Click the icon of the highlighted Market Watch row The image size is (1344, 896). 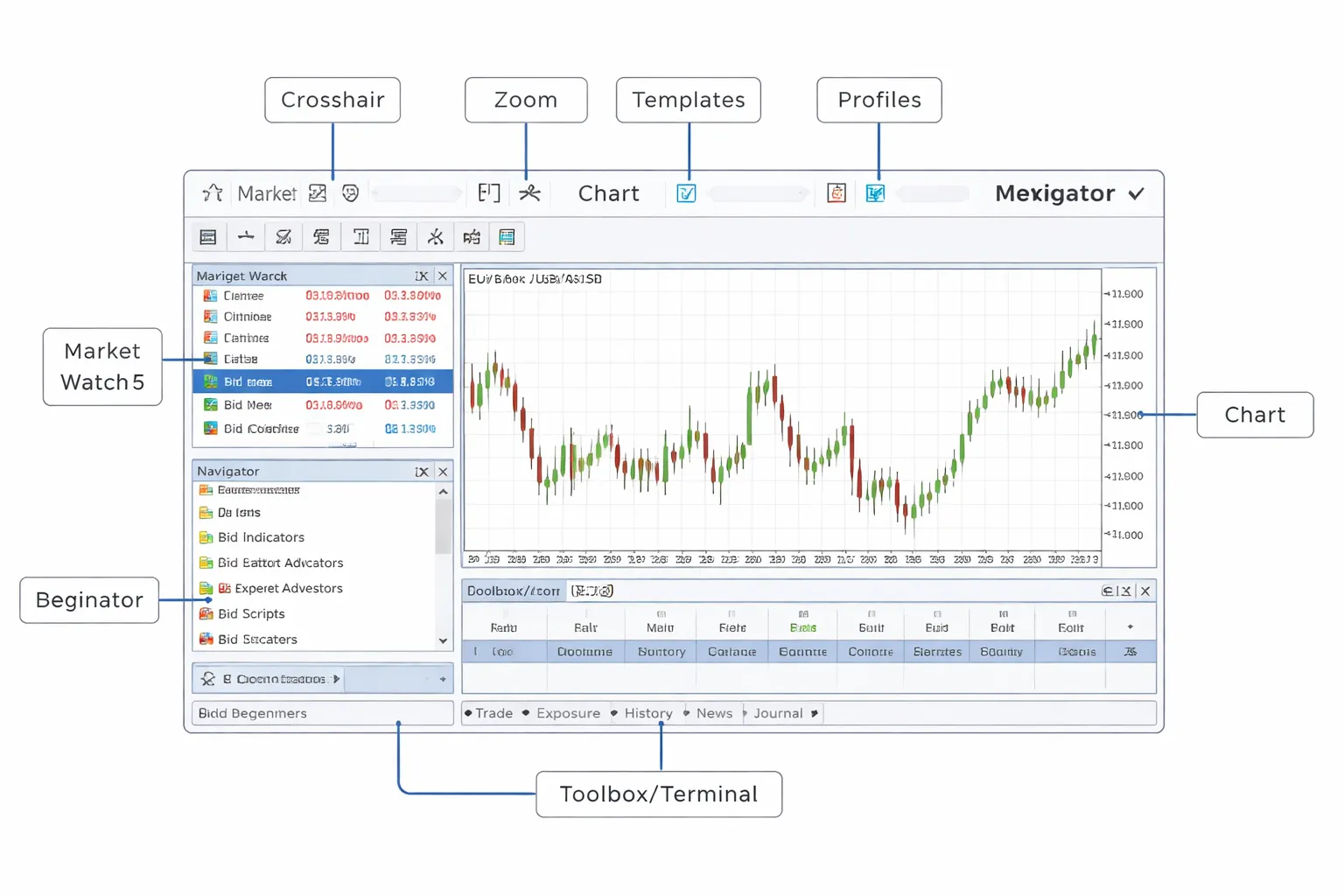coord(210,381)
